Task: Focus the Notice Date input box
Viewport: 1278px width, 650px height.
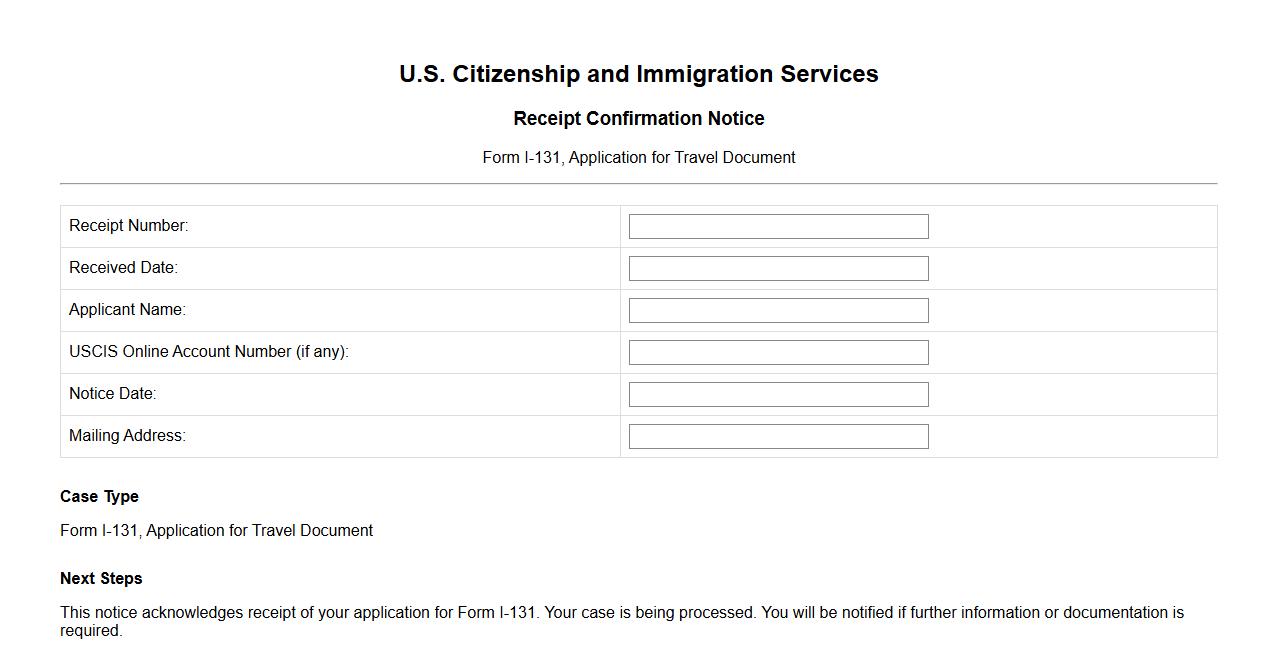Action: coord(778,395)
